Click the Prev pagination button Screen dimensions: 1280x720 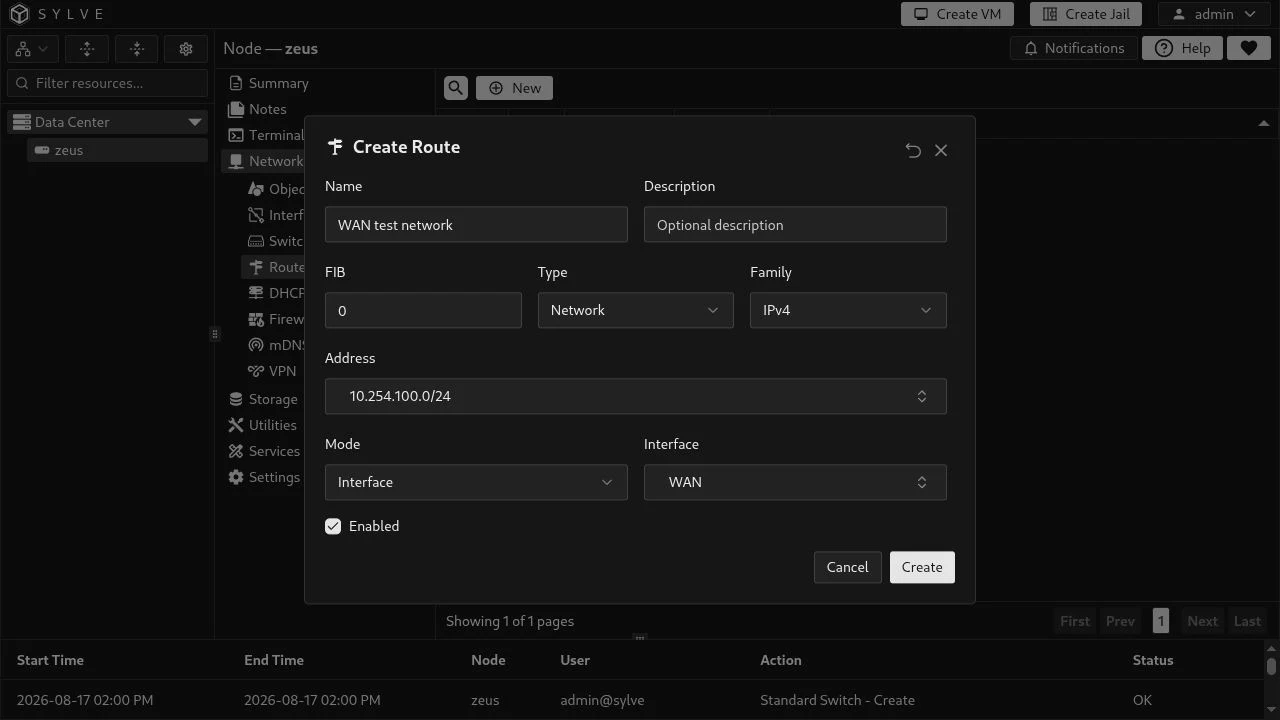coord(1120,621)
